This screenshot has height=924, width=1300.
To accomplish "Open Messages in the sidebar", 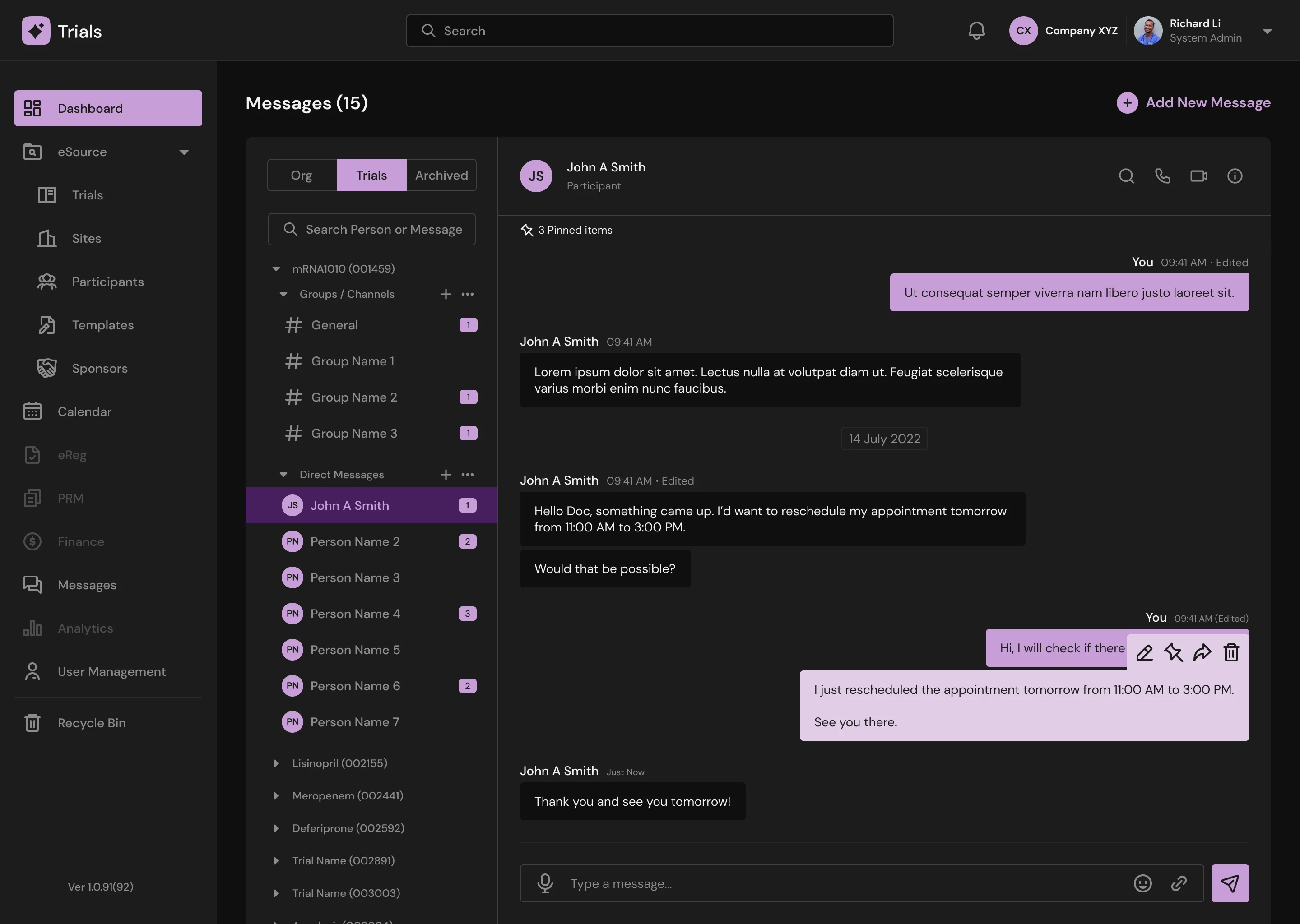I will pyautogui.click(x=108, y=585).
